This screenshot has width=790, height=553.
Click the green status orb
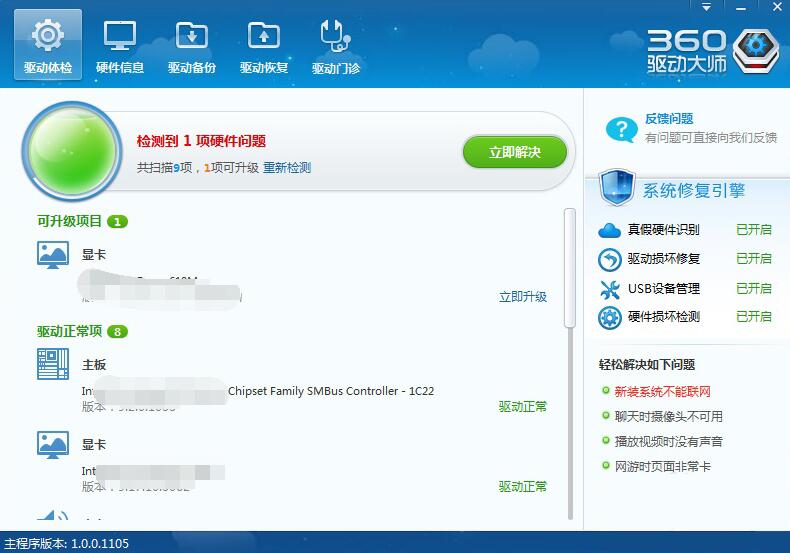(72, 151)
